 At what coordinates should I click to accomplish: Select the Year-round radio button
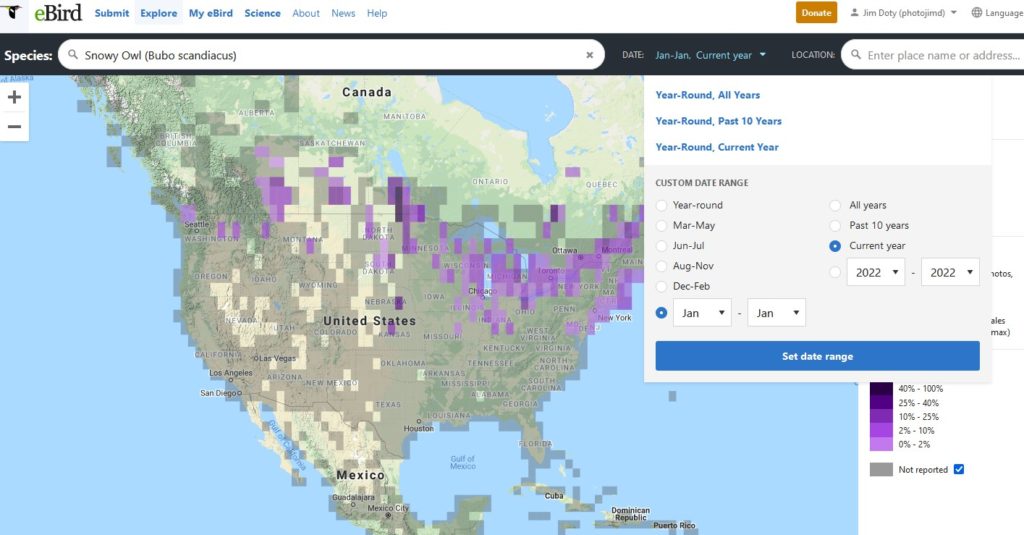coord(661,205)
